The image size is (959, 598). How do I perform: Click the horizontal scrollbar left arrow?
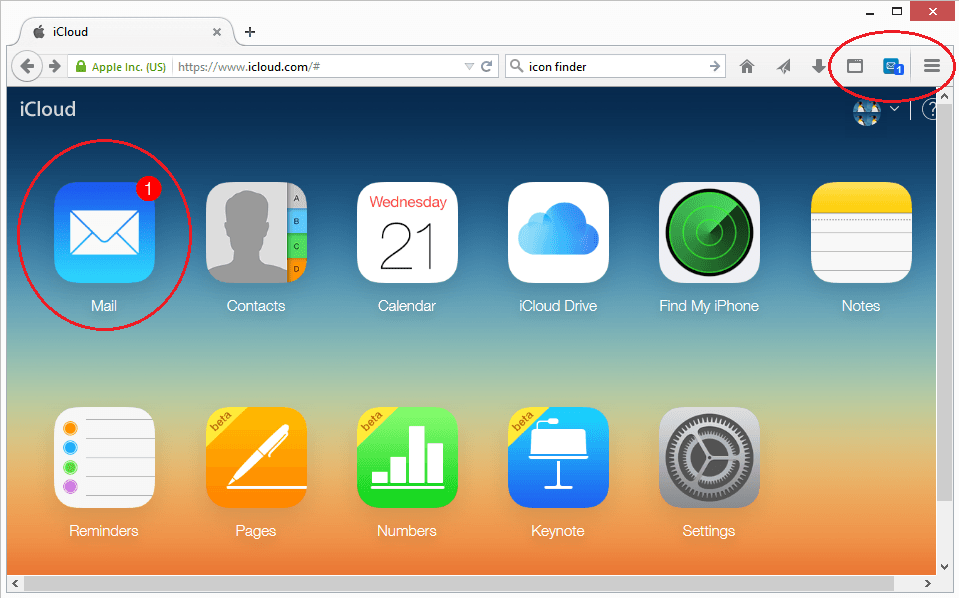[15, 583]
